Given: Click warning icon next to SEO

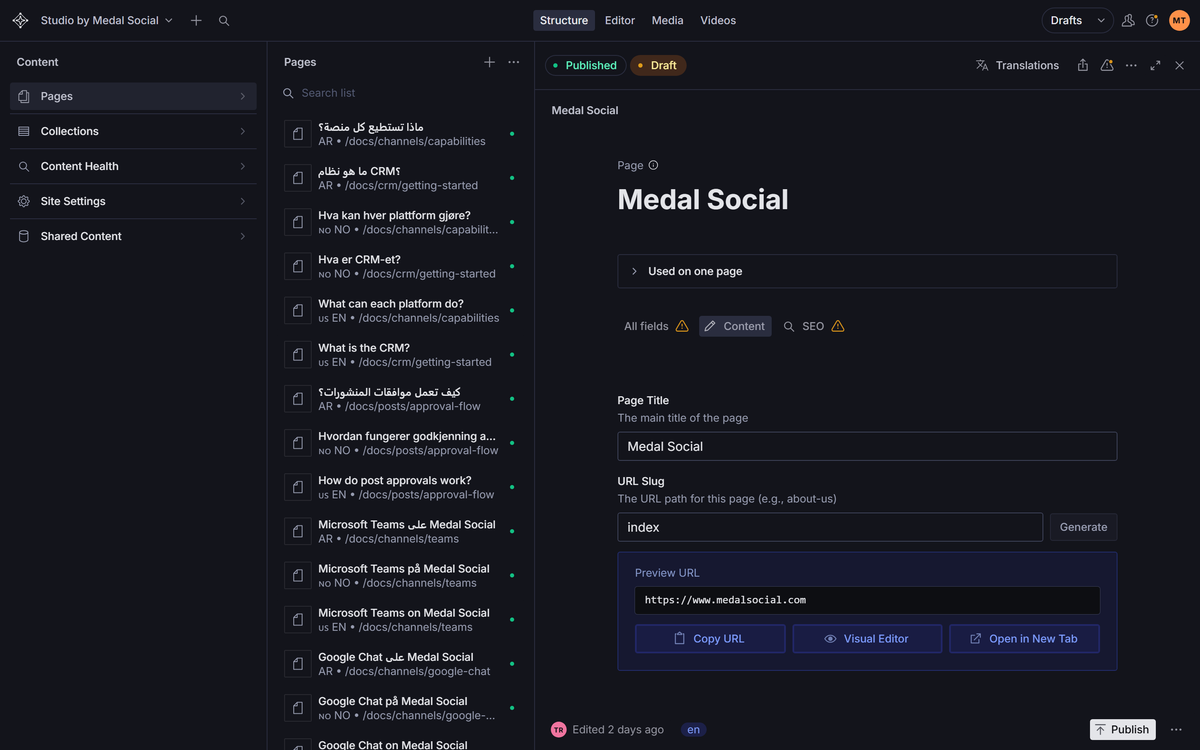Looking at the screenshot, I should click(838, 326).
